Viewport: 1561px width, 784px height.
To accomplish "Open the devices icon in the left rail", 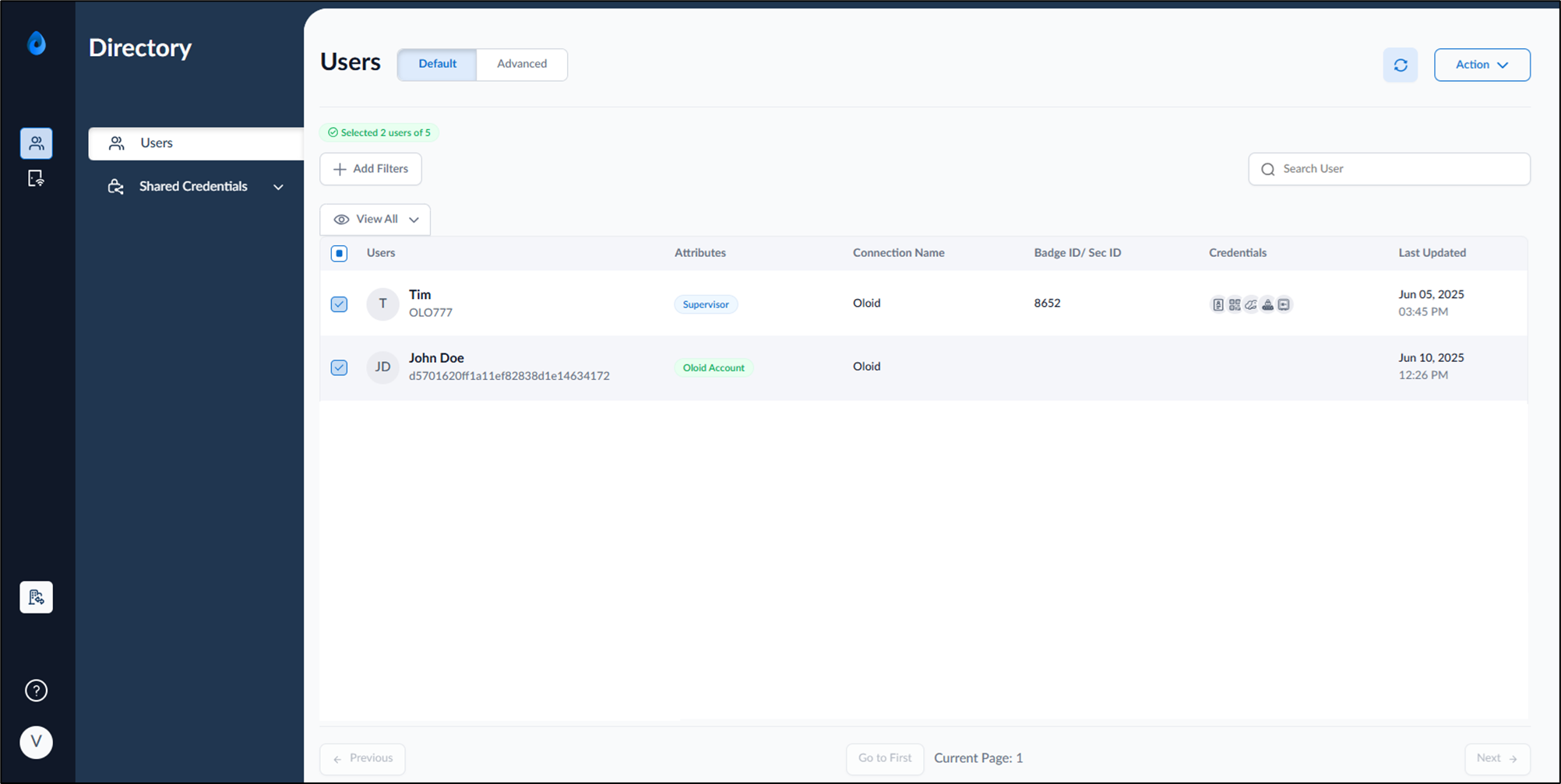I will [36, 179].
